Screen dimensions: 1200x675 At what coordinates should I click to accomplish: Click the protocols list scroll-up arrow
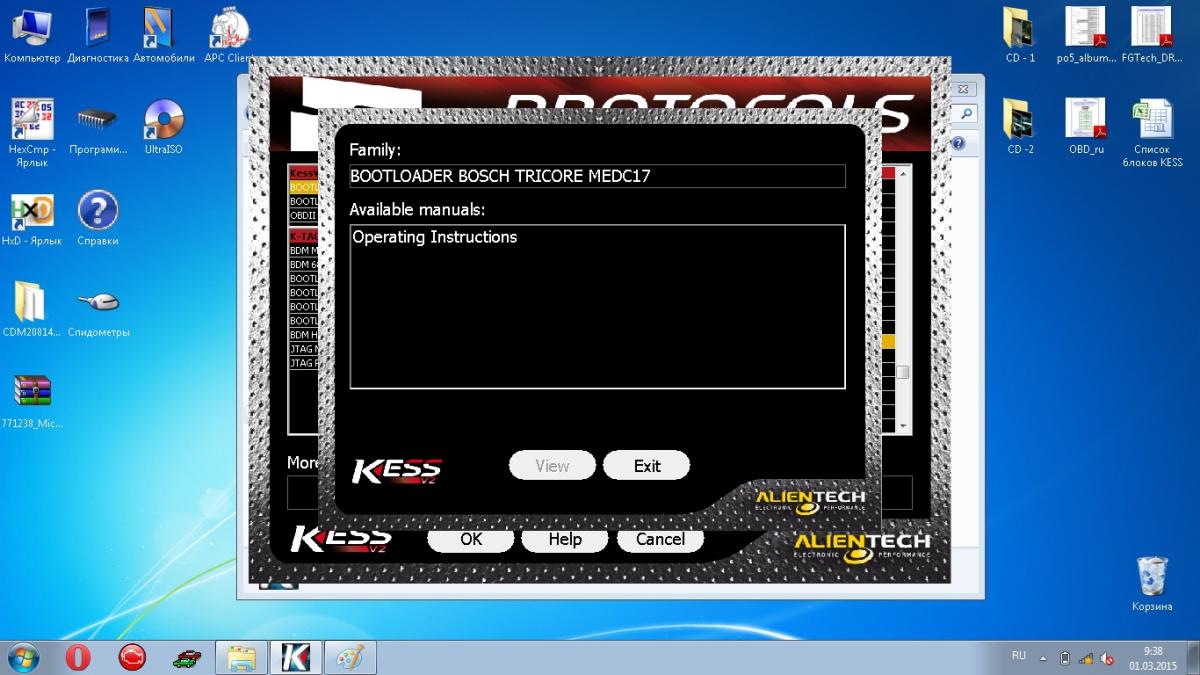click(903, 174)
